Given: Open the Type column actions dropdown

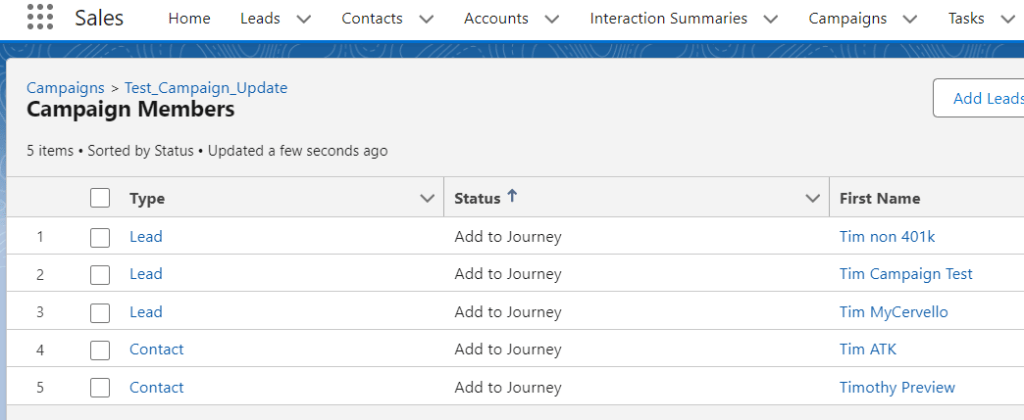Looking at the screenshot, I should (427, 199).
